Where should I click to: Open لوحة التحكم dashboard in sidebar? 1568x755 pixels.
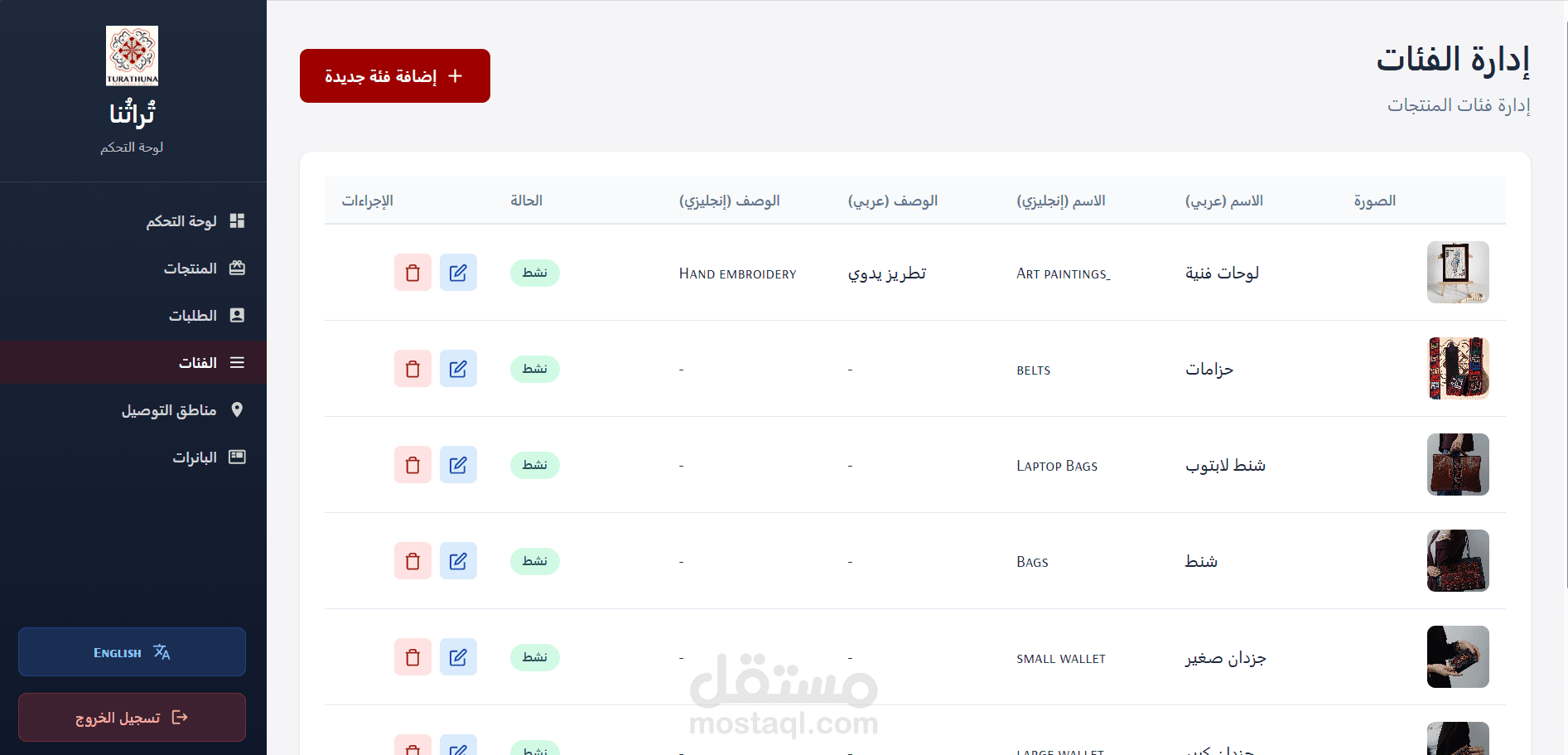(133, 220)
